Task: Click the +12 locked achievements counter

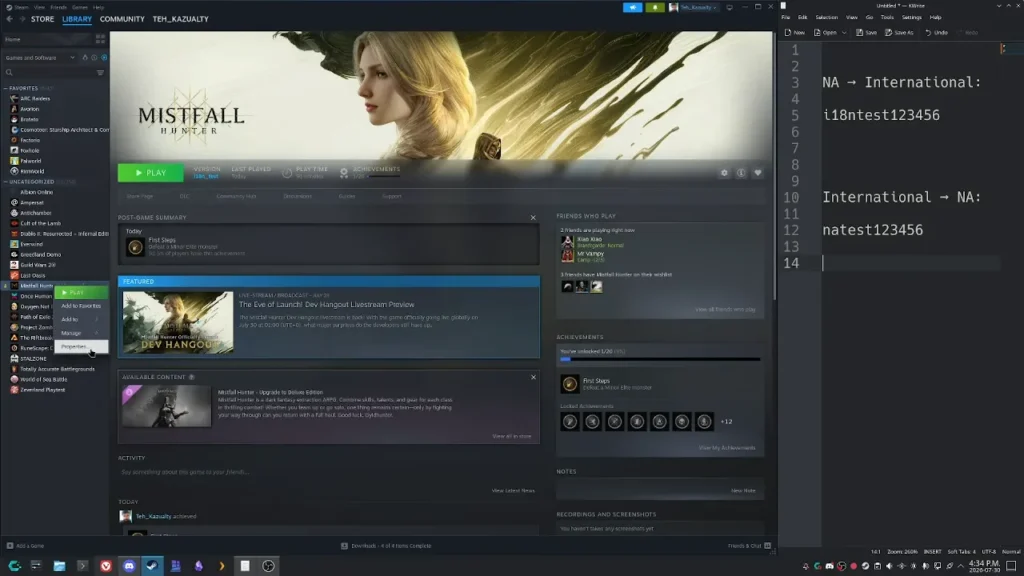Action: (x=726, y=422)
